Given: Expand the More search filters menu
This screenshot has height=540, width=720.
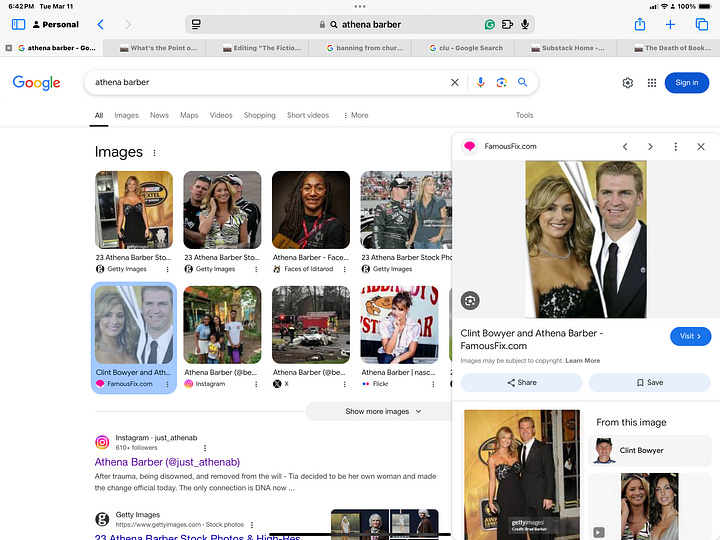Looking at the screenshot, I should pyautogui.click(x=356, y=115).
